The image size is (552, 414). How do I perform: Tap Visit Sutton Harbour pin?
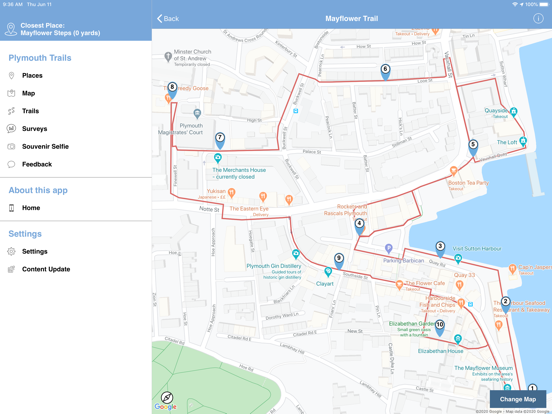click(x=458, y=259)
